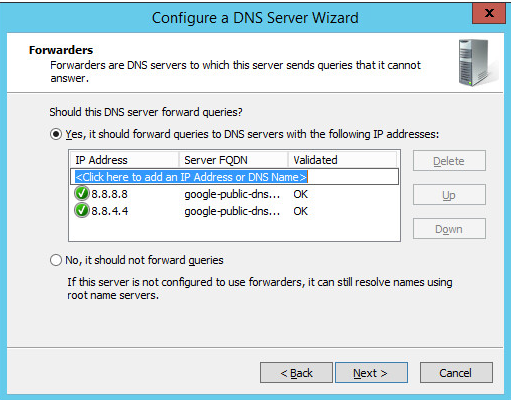Click Server FQDN value in the 8.8.8.8 row
Image resolution: width=511 pixels, height=400 pixels.
232,194
